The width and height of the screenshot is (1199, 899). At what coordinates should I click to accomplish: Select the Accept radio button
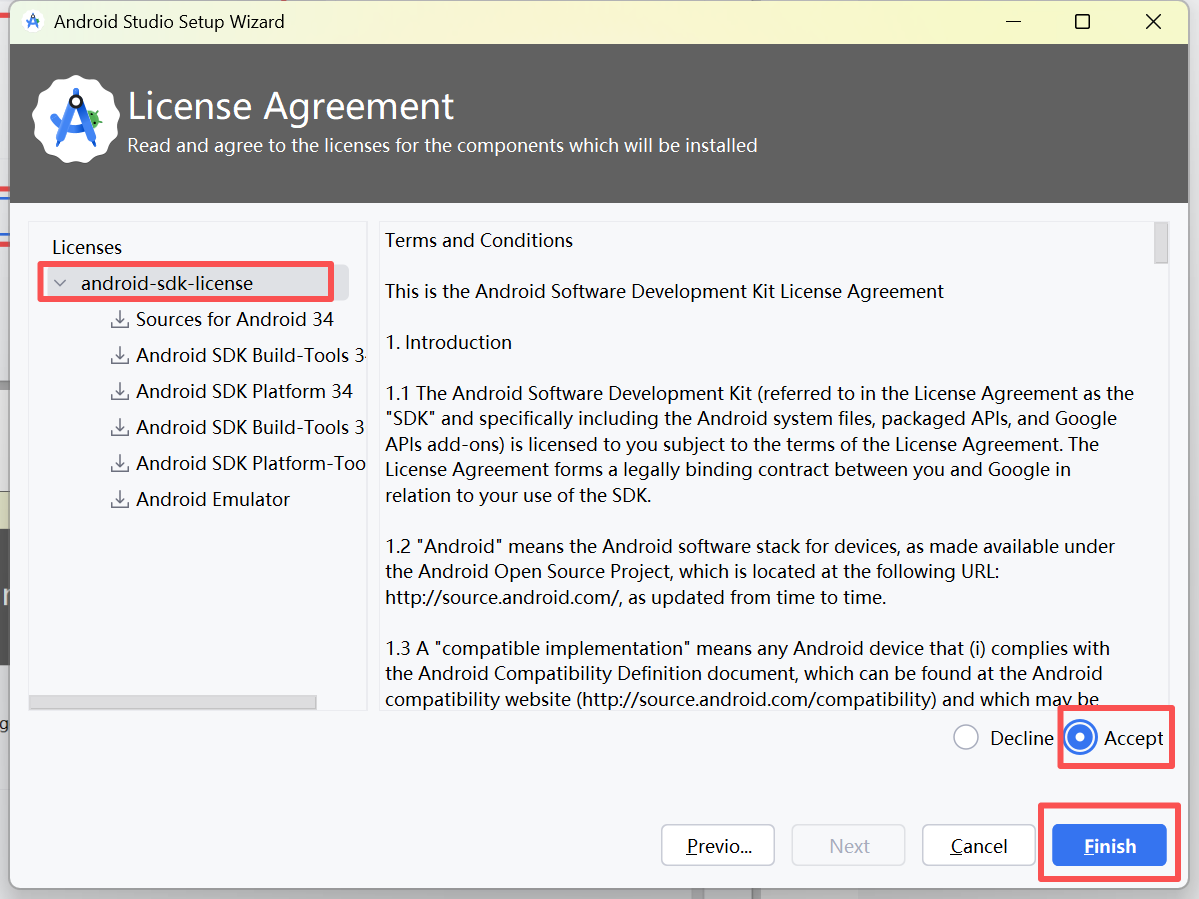click(x=1080, y=738)
